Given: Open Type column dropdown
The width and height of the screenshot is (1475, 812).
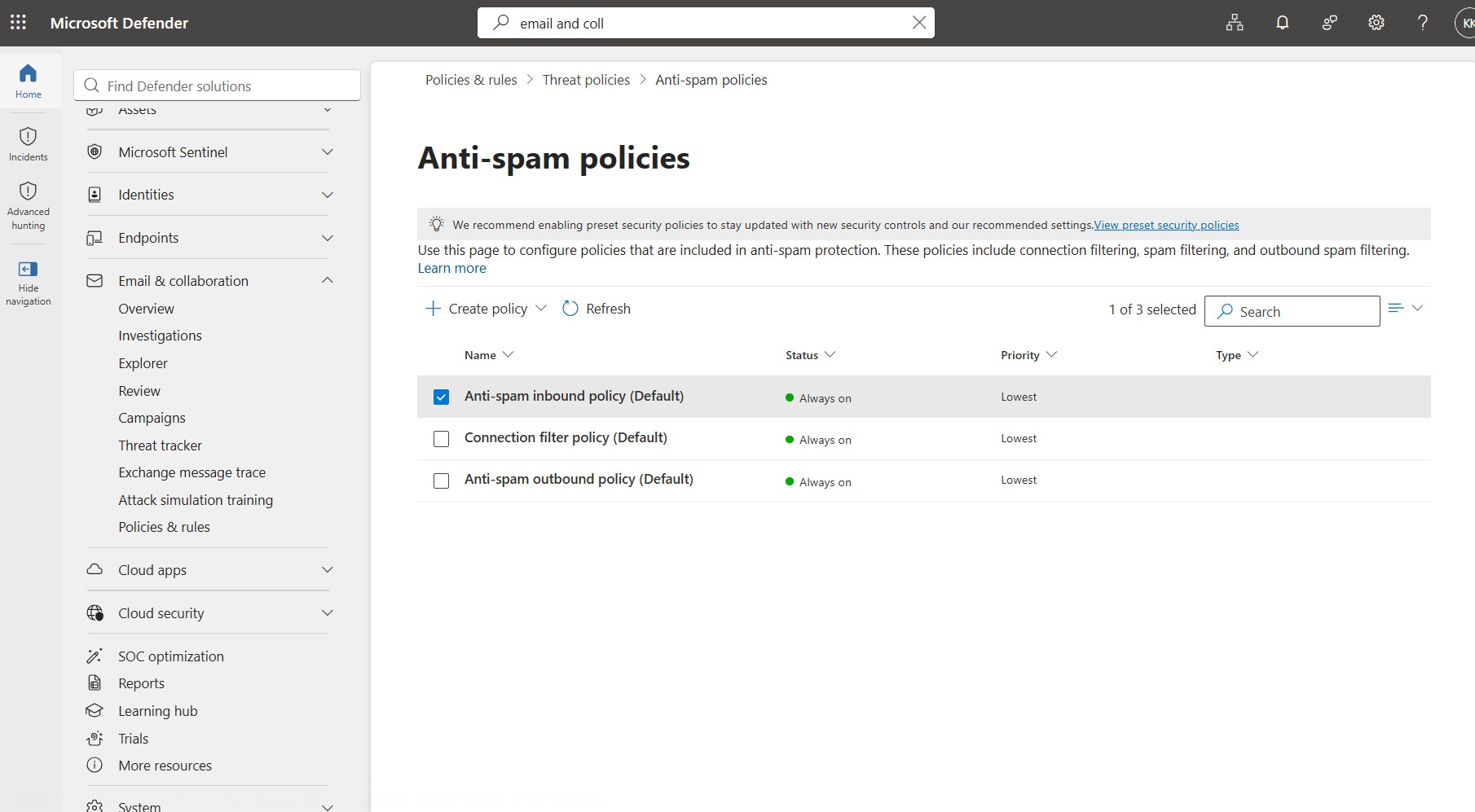Looking at the screenshot, I should pyautogui.click(x=1253, y=354).
